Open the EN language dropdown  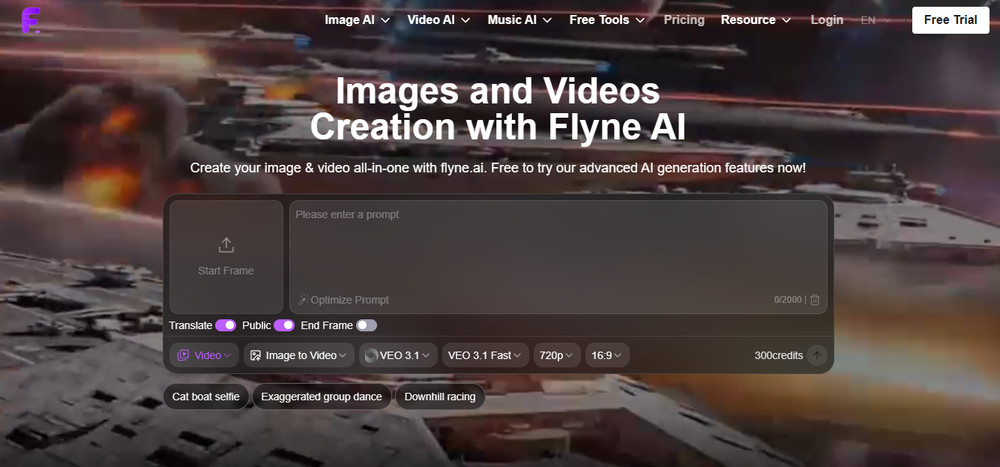tap(876, 20)
